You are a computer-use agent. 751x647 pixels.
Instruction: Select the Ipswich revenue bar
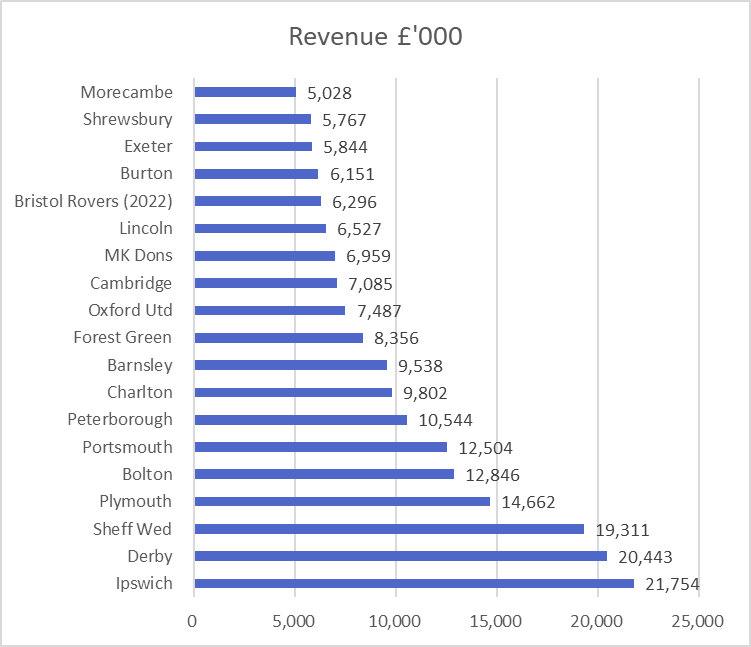[413, 583]
